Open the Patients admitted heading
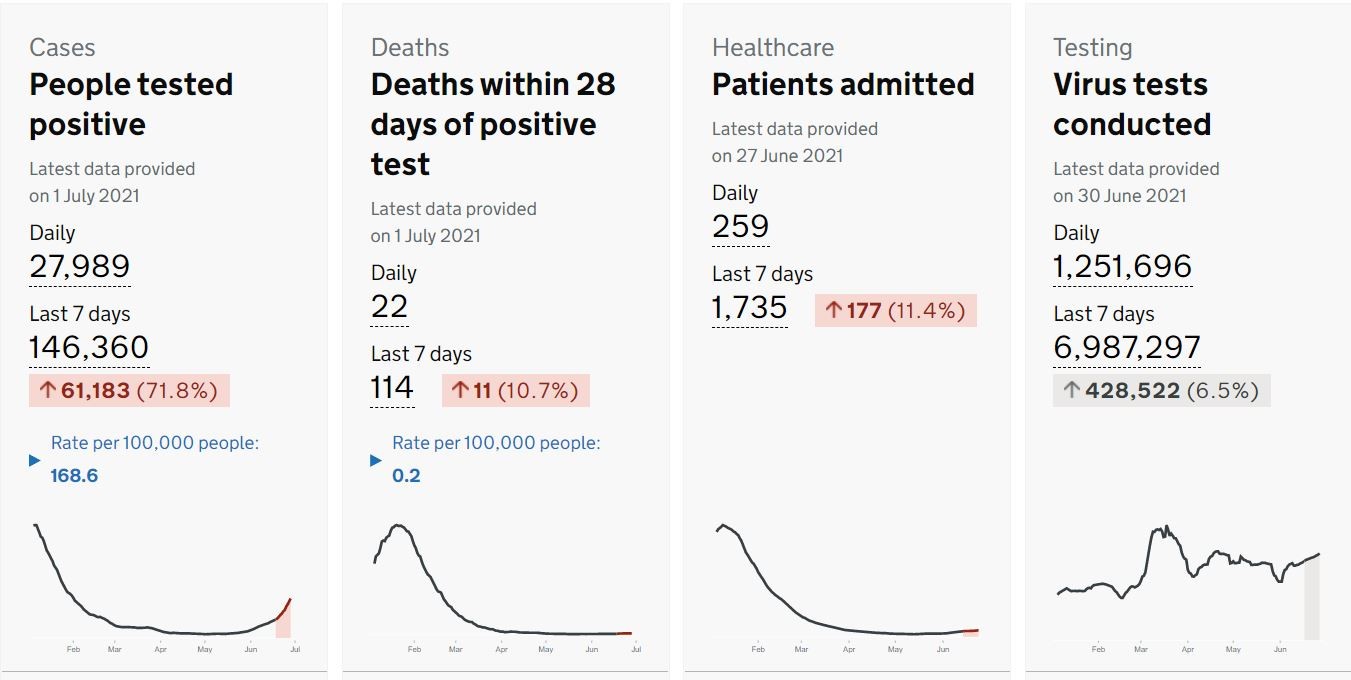This screenshot has width=1351, height=680. pyautogui.click(x=843, y=84)
